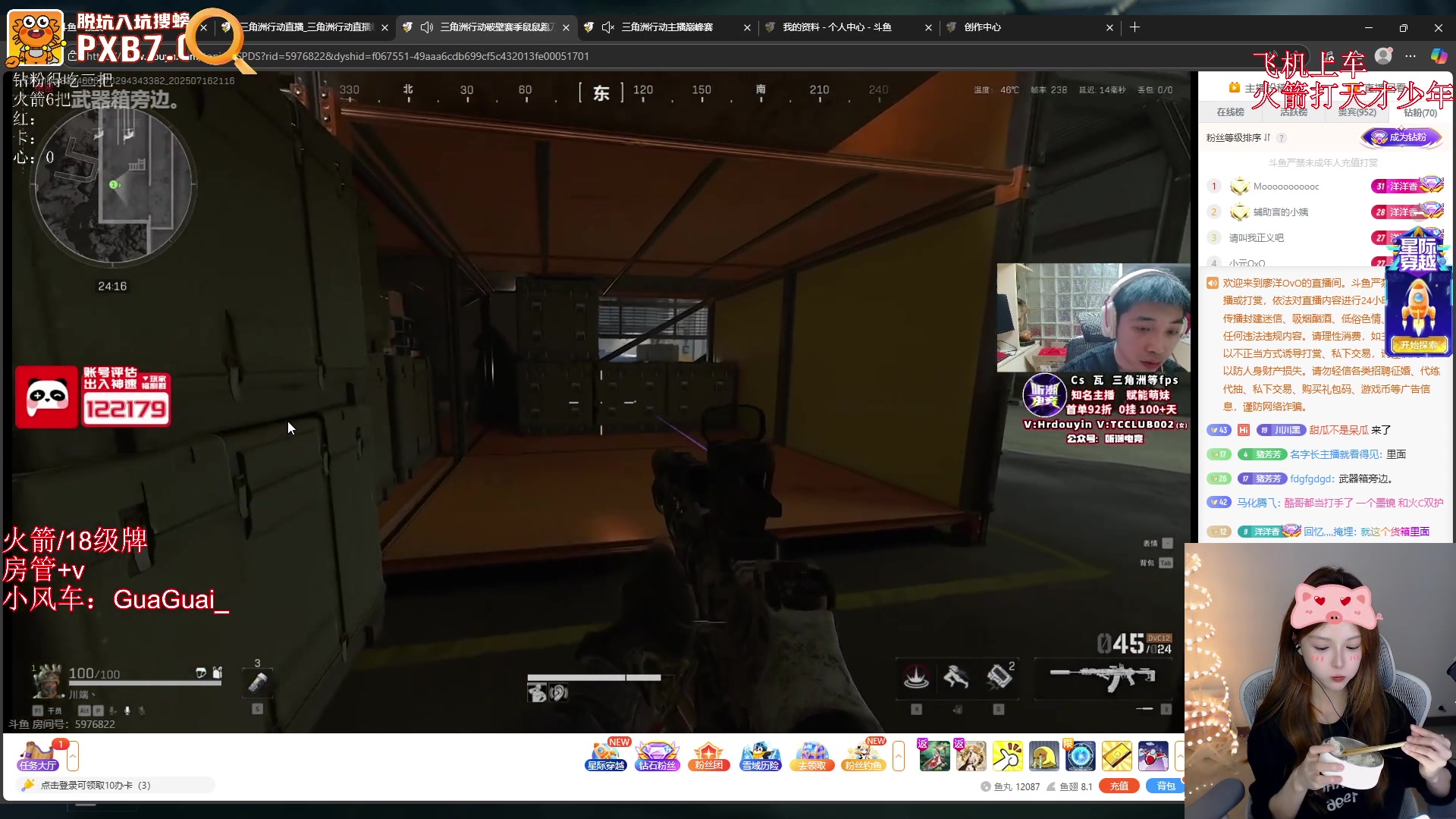The image size is (1456, 819).
Task: Expand the activity icons chevron after 粉丝钓鱼
Action: tap(899, 756)
